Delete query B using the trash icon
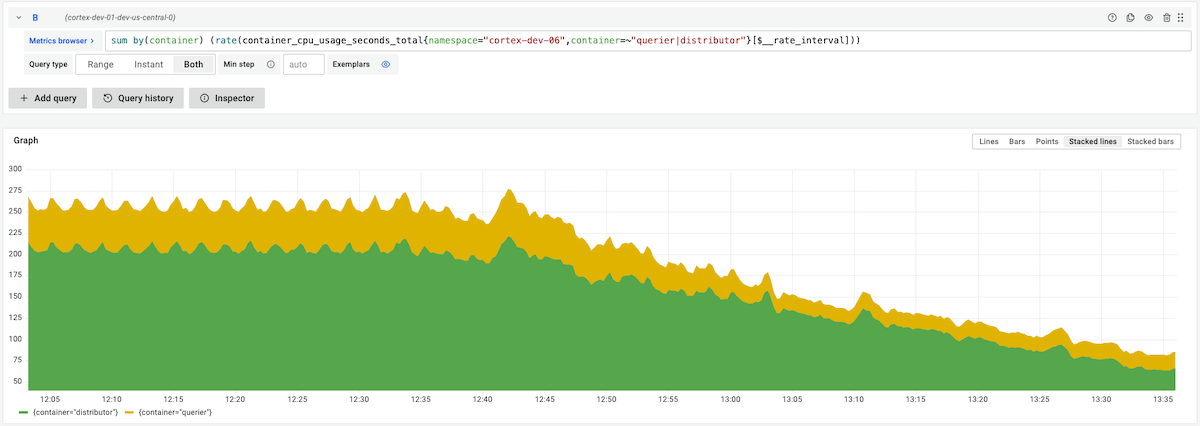The height and width of the screenshot is (426, 1200). [x=1166, y=18]
